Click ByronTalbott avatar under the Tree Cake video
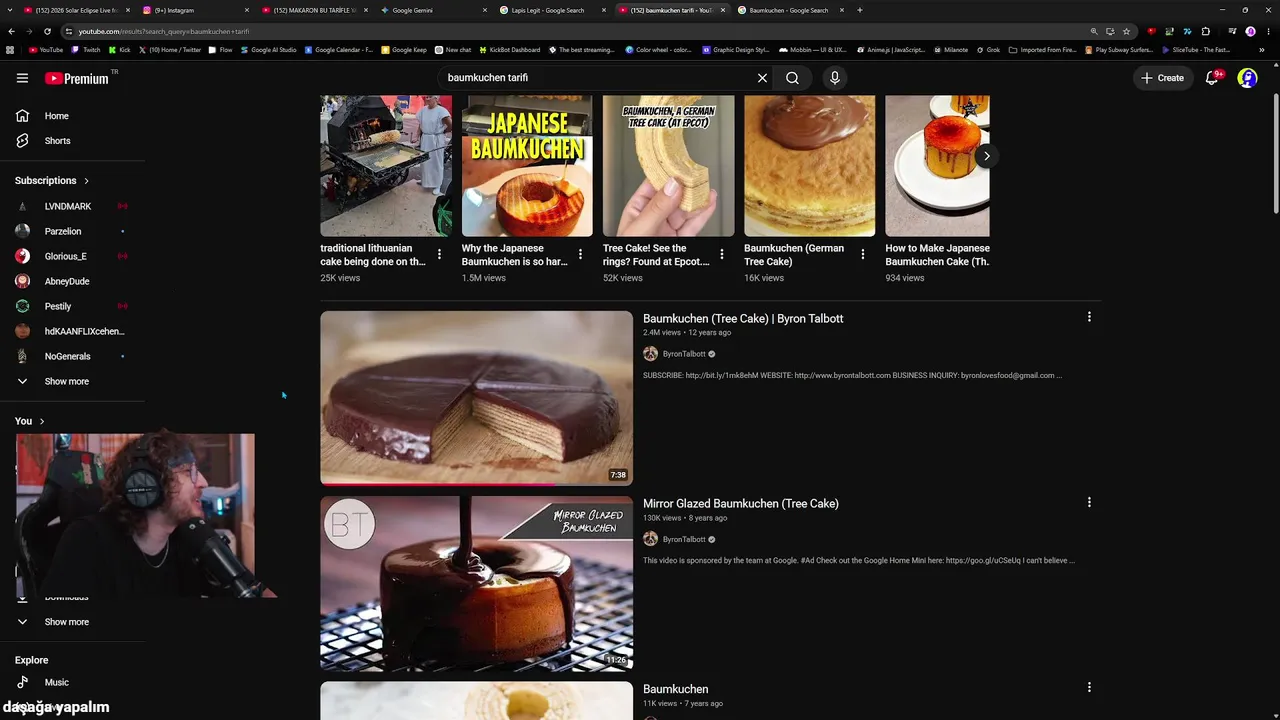The height and width of the screenshot is (720, 1280). click(x=650, y=354)
